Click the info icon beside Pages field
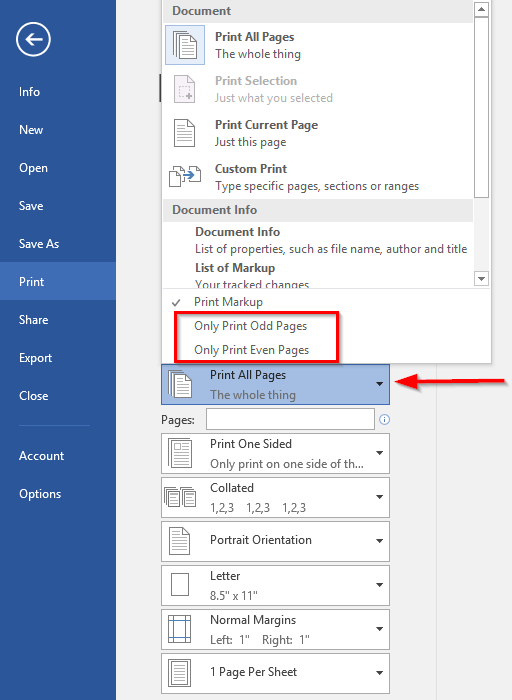Image resolution: width=512 pixels, height=700 pixels. 384,420
